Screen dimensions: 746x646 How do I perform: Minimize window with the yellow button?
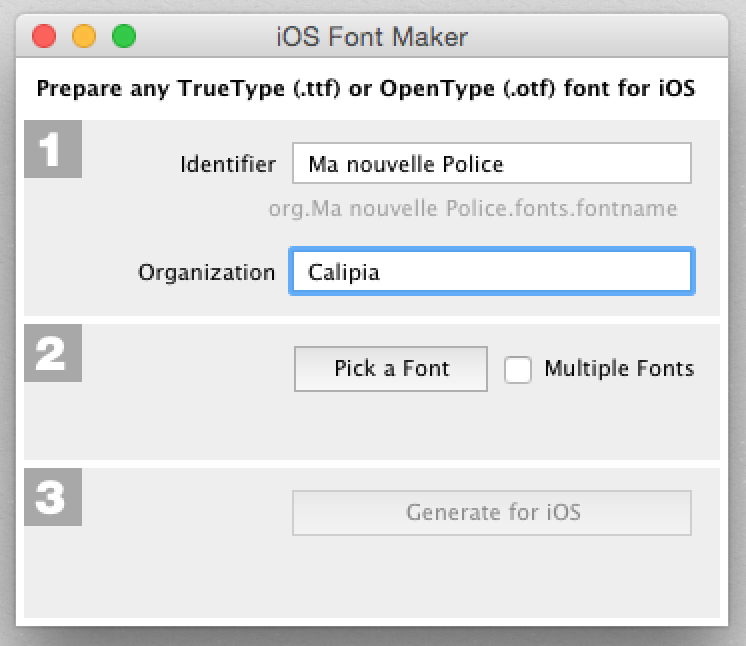coord(84,38)
